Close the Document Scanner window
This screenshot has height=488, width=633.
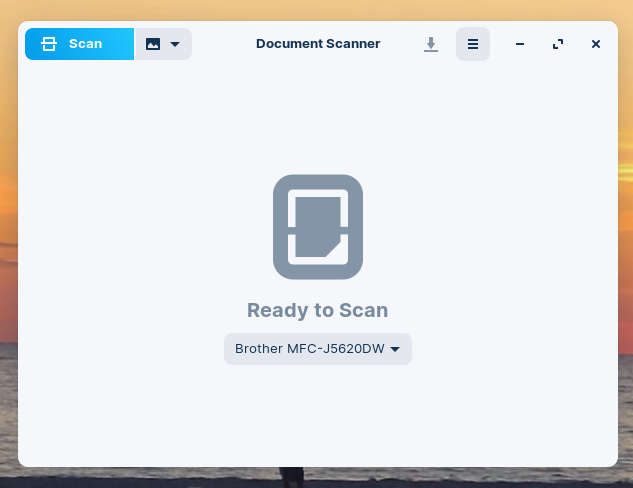coord(595,44)
